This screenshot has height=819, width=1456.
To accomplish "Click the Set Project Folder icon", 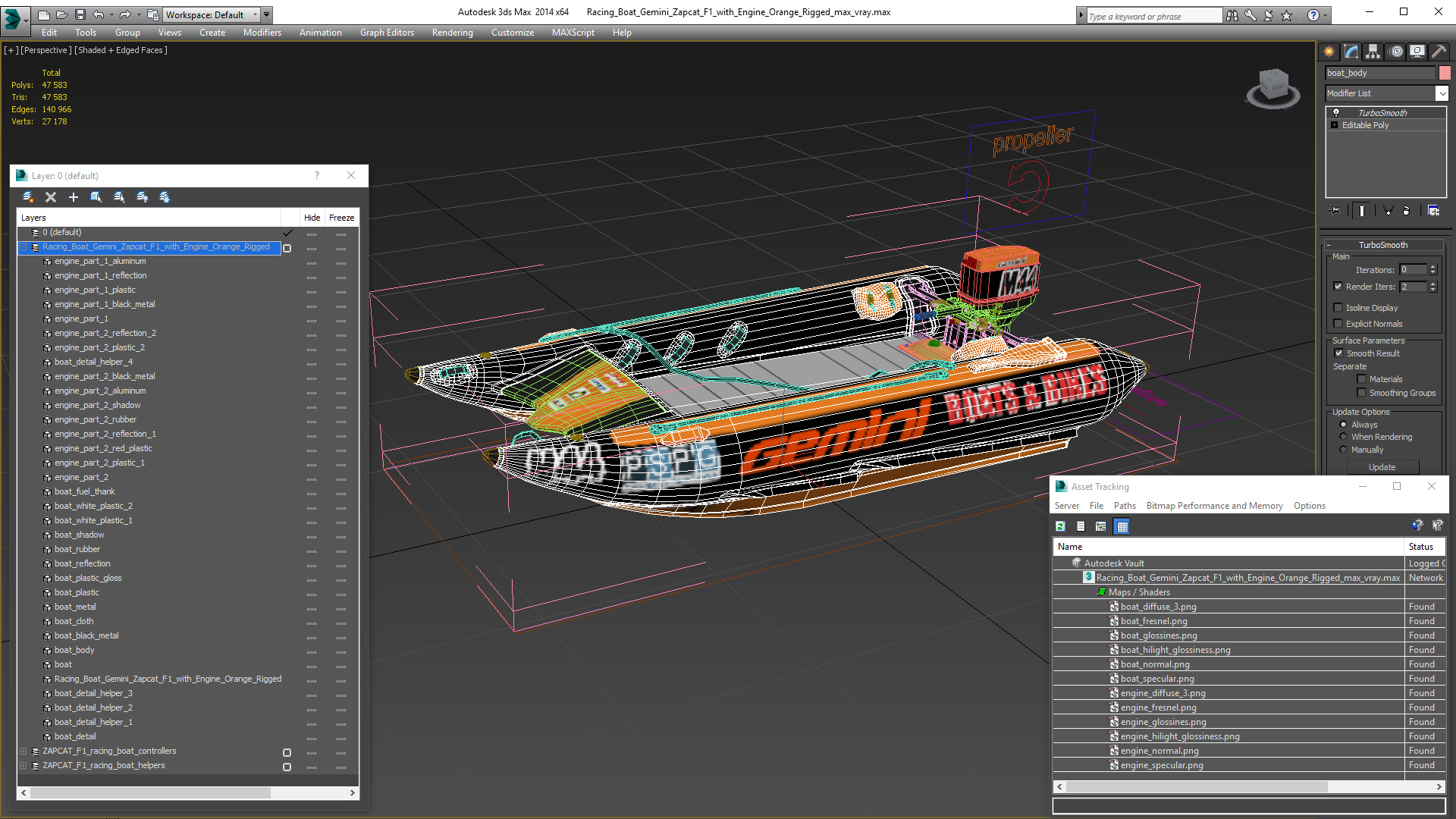I will point(153,14).
